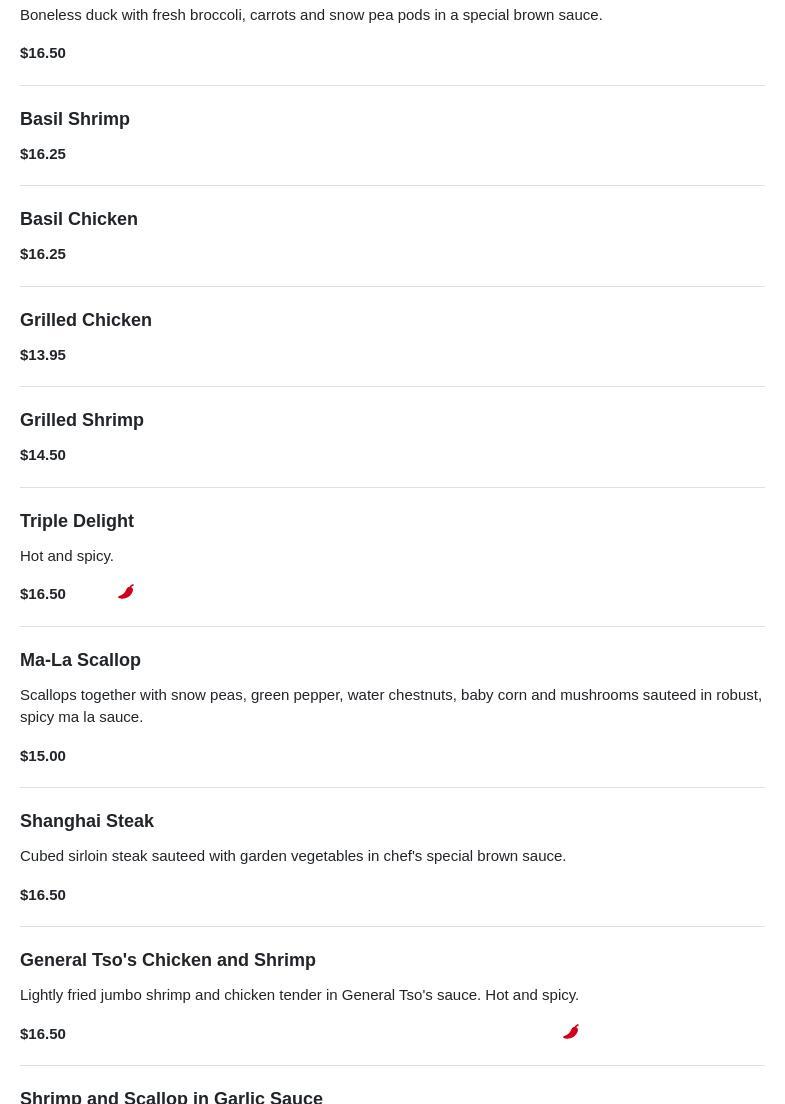Click the spicy chili icon for Triple Delight

(126, 592)
